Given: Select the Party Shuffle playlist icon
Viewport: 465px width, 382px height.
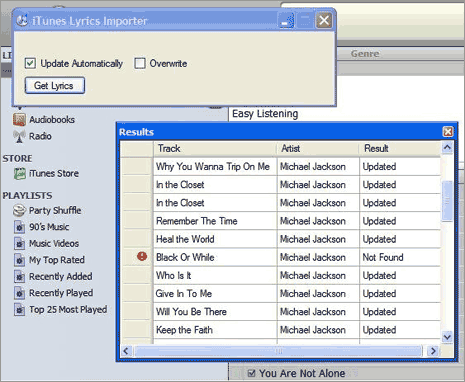Looking at the screenshot, I should pyautogui.click(x=19, y=211).
